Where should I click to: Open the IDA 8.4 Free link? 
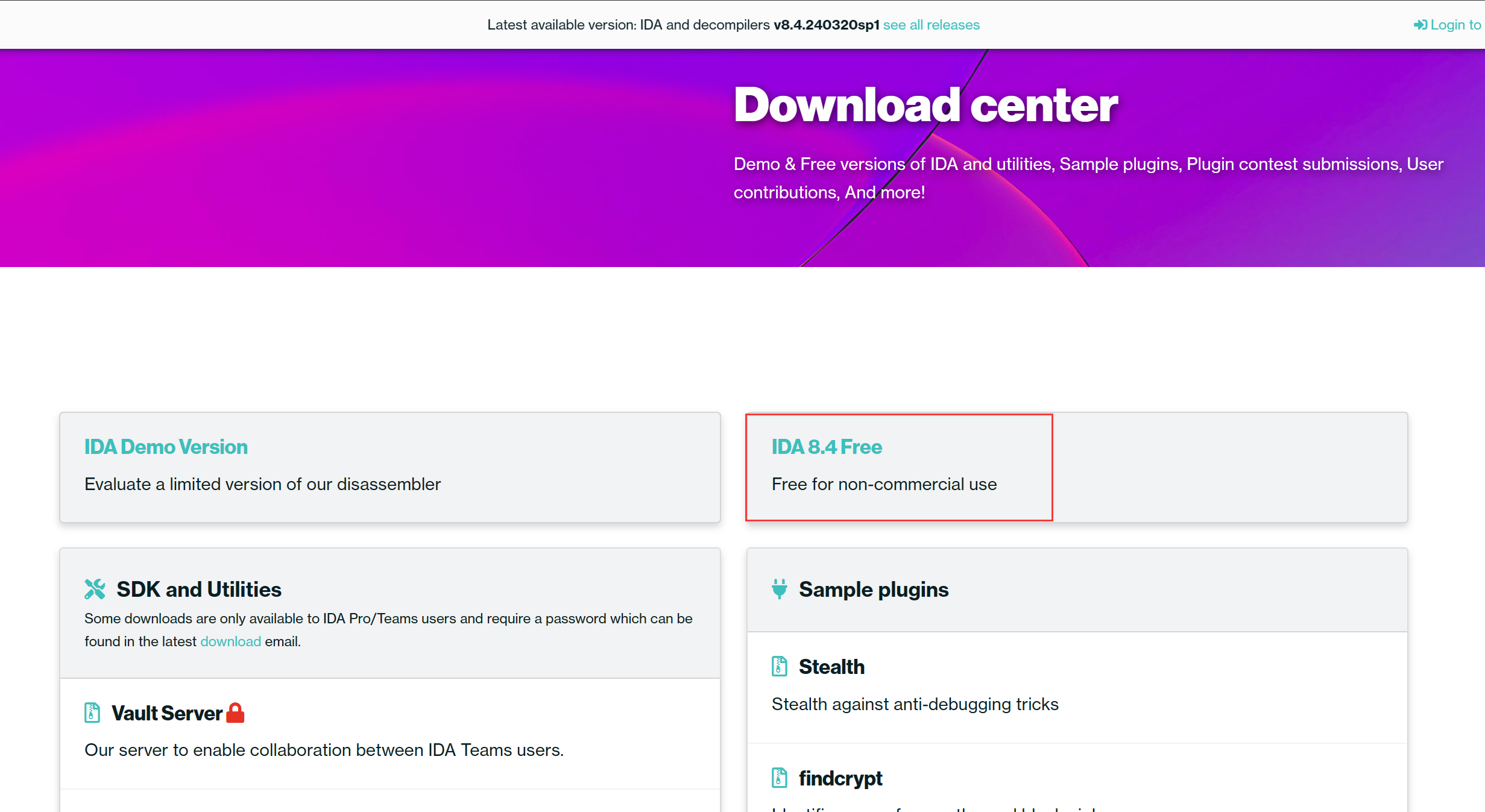[x=827, y=447]
